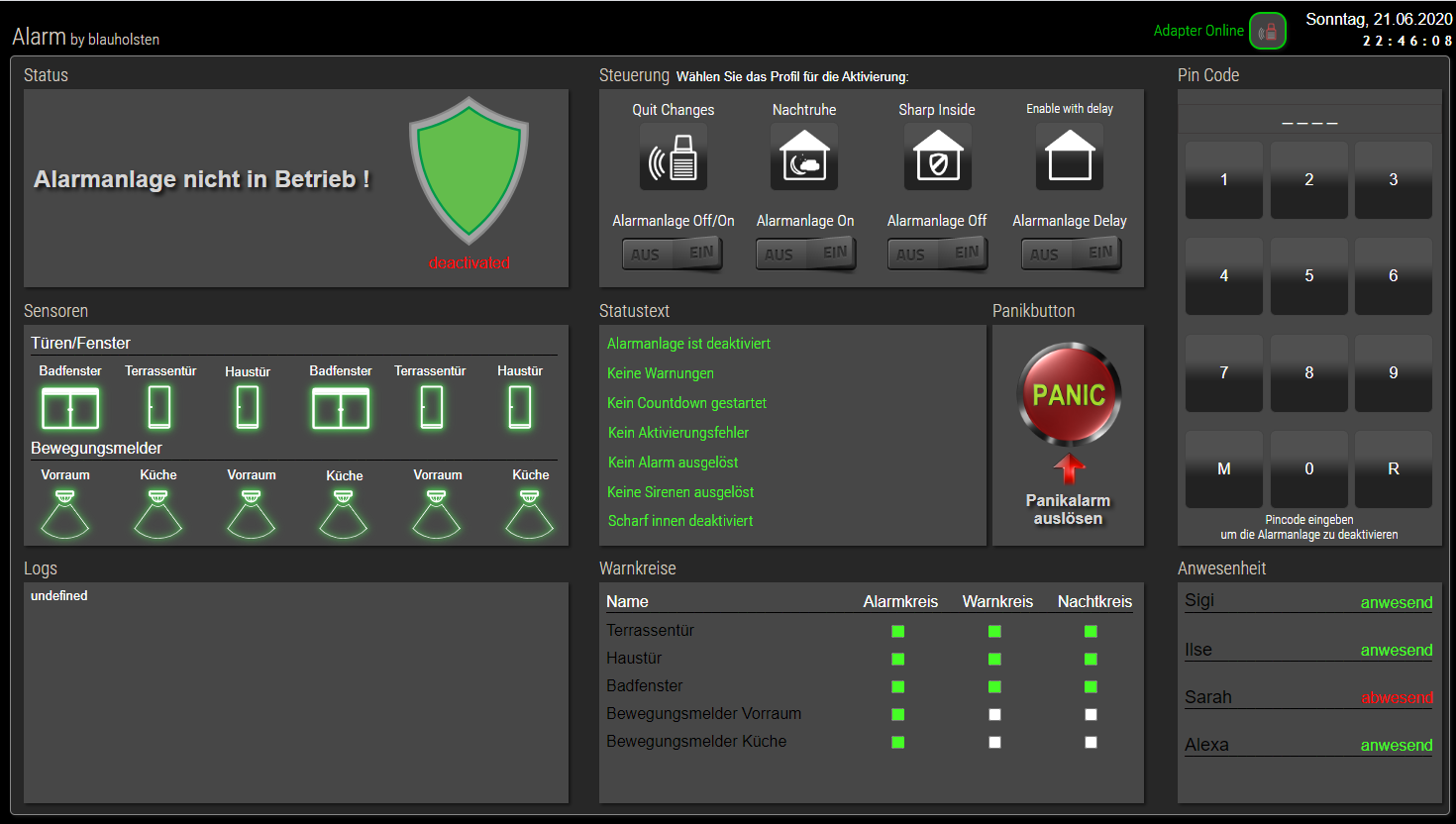Image resolution: width=1456 pixels, height=824 pixels.
Task: Tap pin code key 4
Action: tap(1224, 276)
